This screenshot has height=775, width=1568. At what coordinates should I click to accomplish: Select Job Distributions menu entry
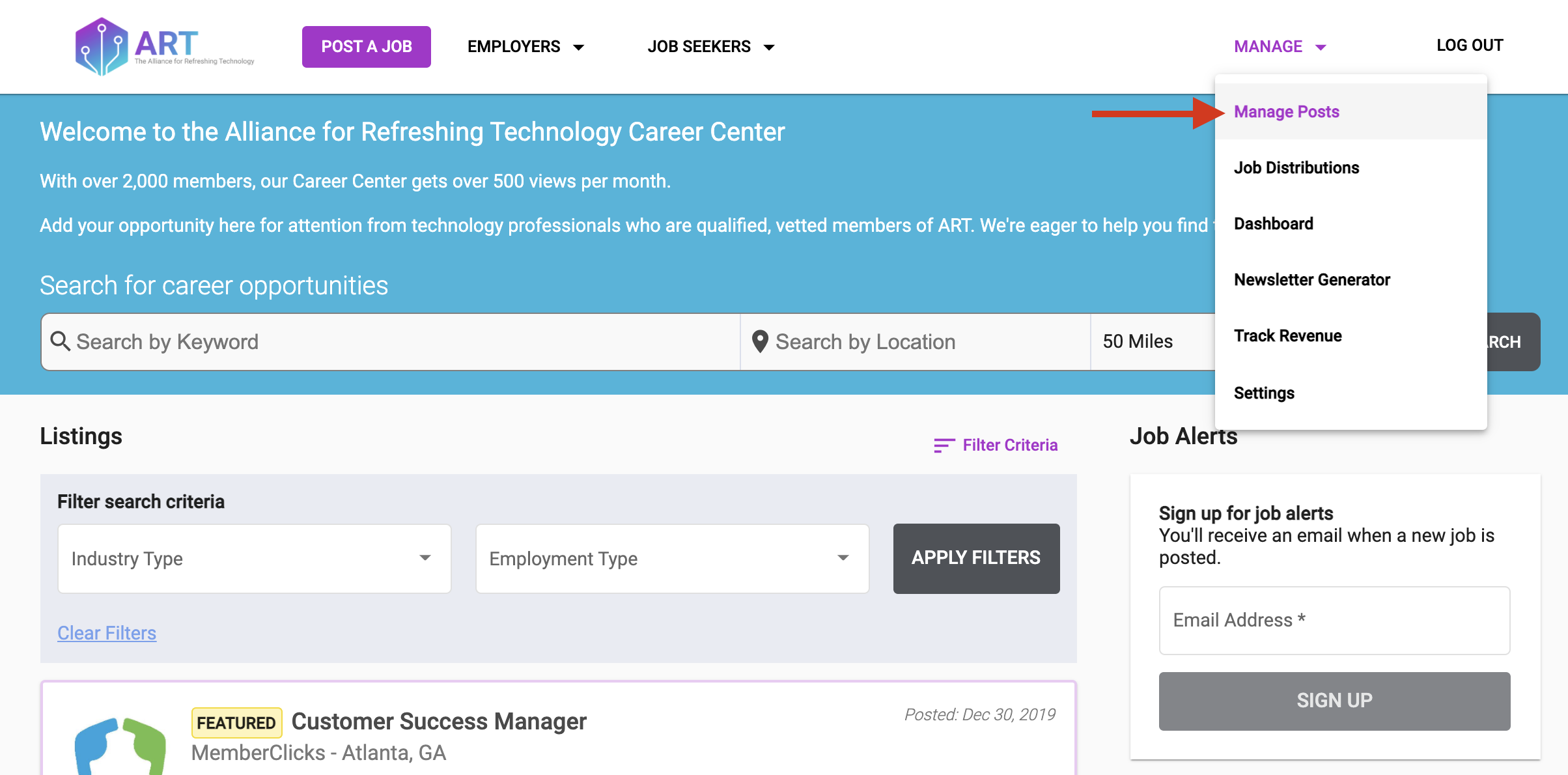(x=1296, y=167)
